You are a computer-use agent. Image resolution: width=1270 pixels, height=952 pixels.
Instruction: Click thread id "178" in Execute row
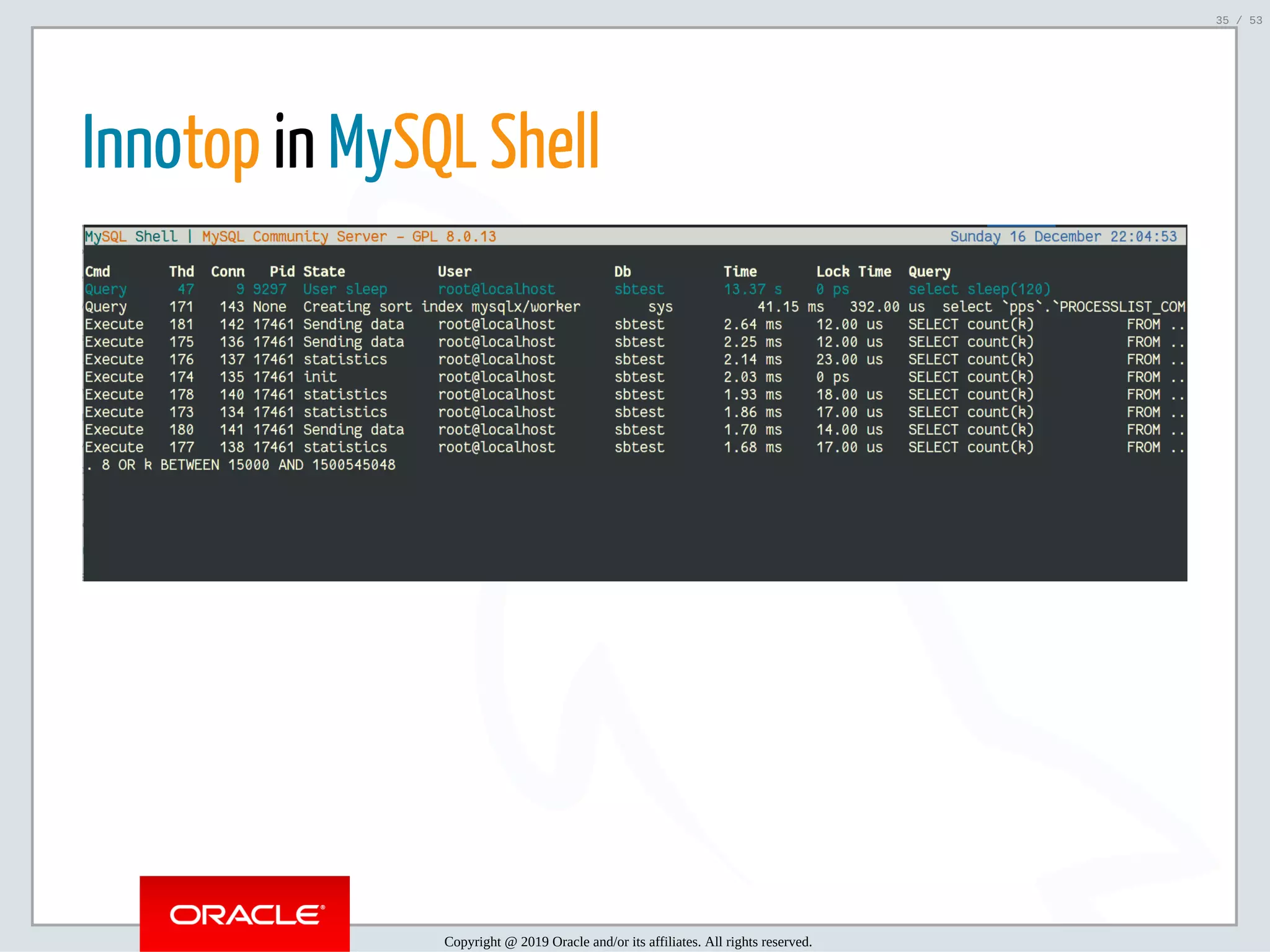[182, 395]
